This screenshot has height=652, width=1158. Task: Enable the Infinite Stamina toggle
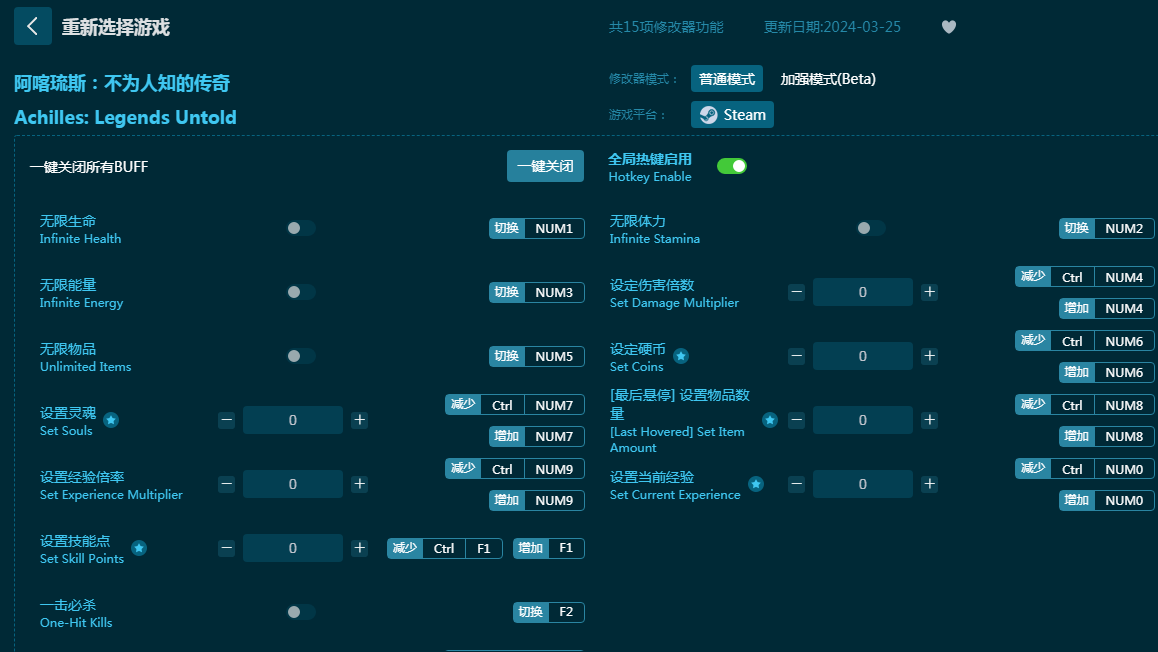[871, 228]
